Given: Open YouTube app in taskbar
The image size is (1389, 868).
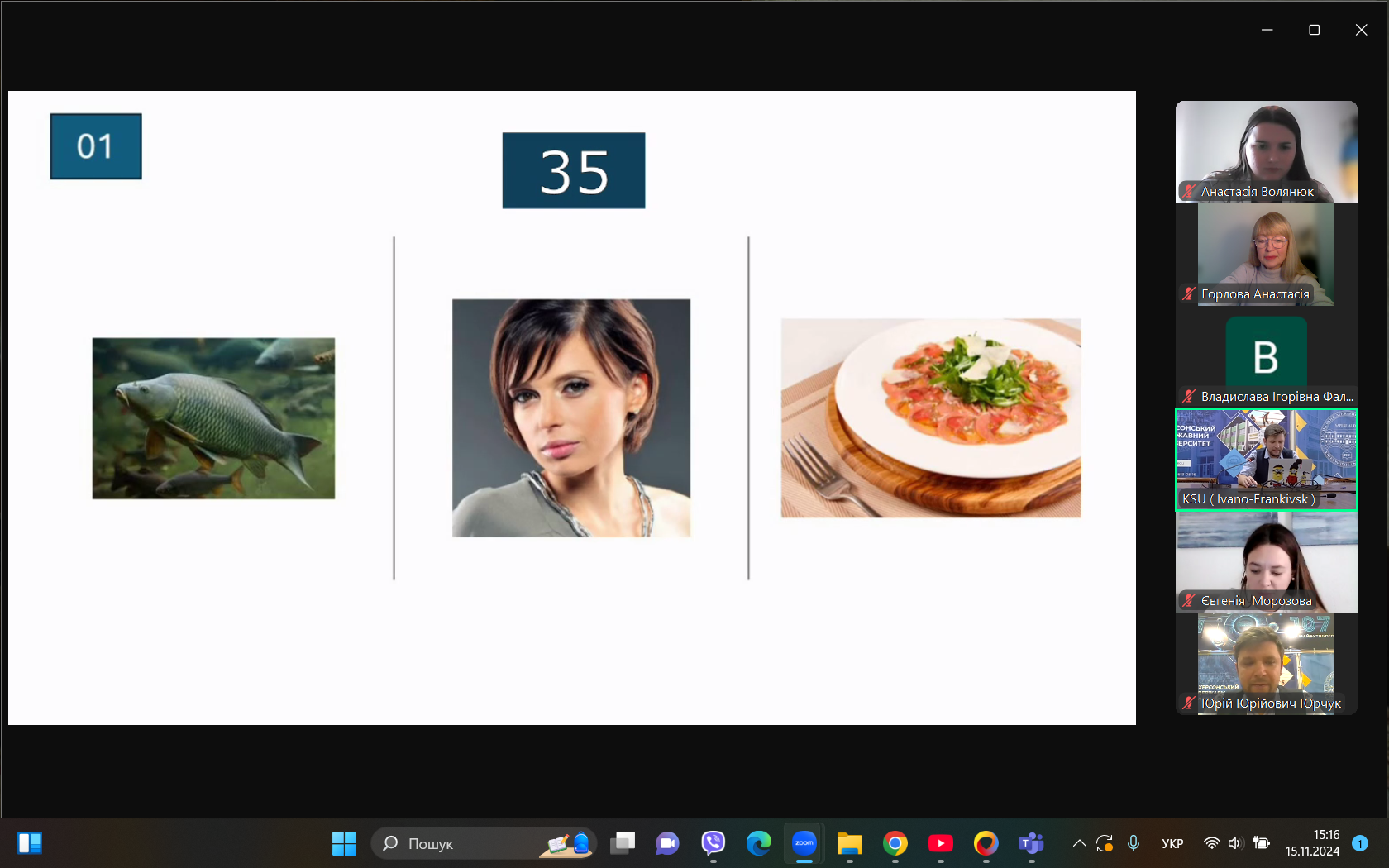Looking at the screenshot, I should click(x=940, y=843).
